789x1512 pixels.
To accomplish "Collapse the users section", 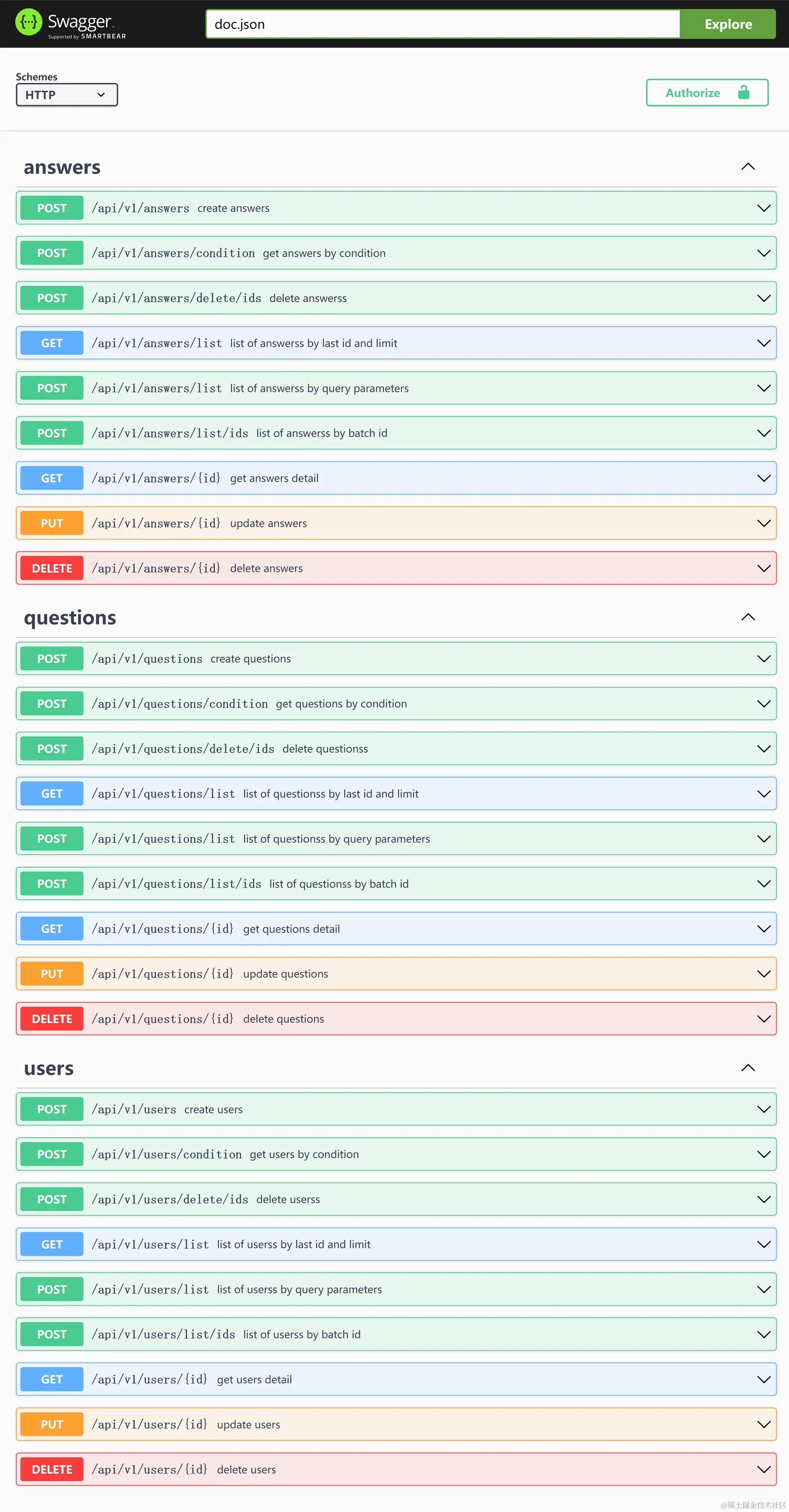I will [749, 1067].
